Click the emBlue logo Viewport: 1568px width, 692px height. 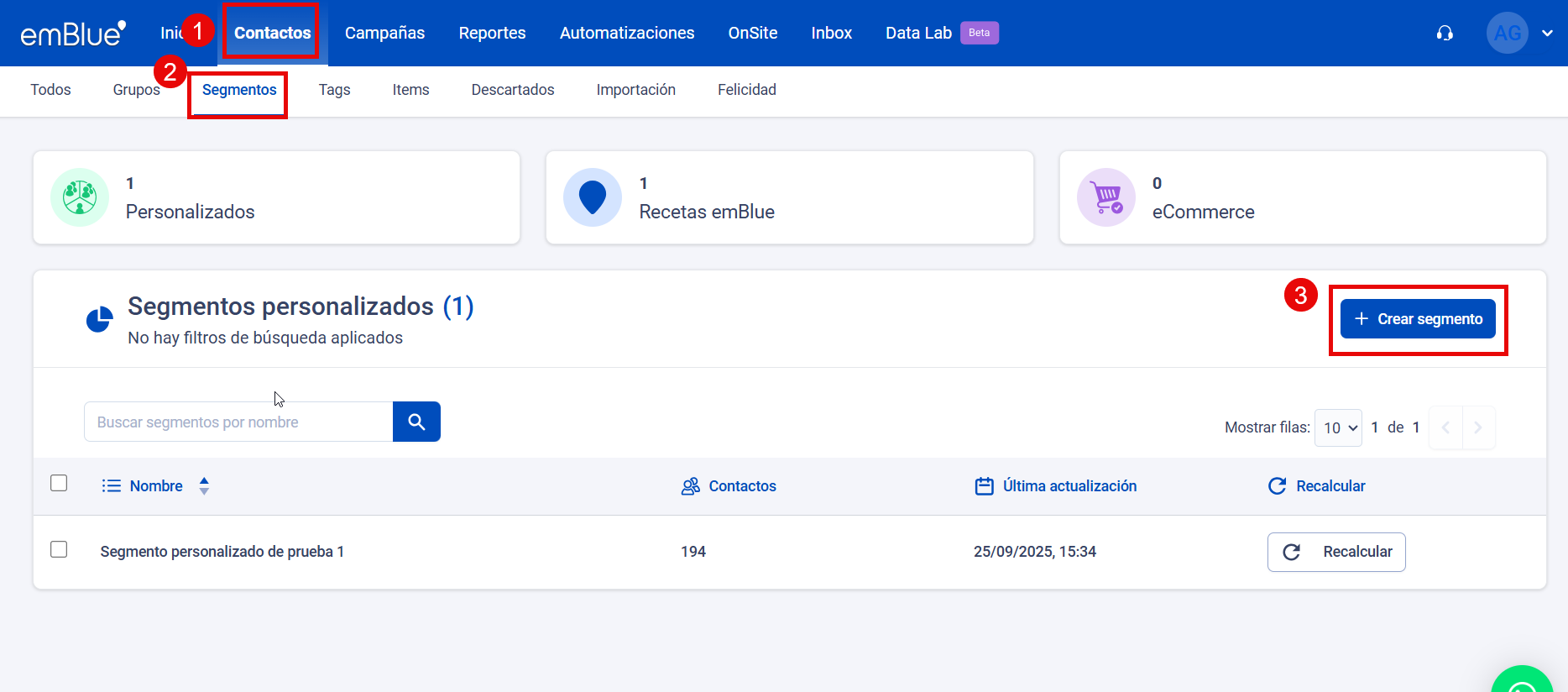[73, 33]
